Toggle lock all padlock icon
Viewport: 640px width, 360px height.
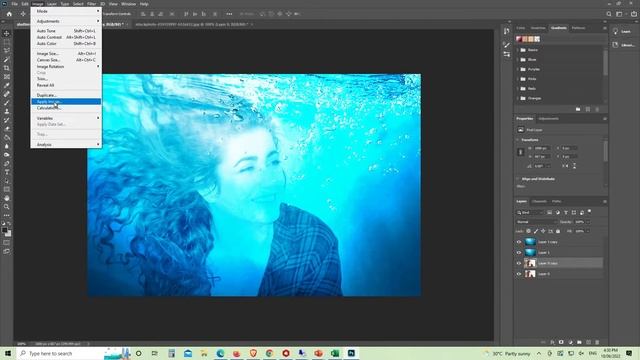[x=558, y=231]
